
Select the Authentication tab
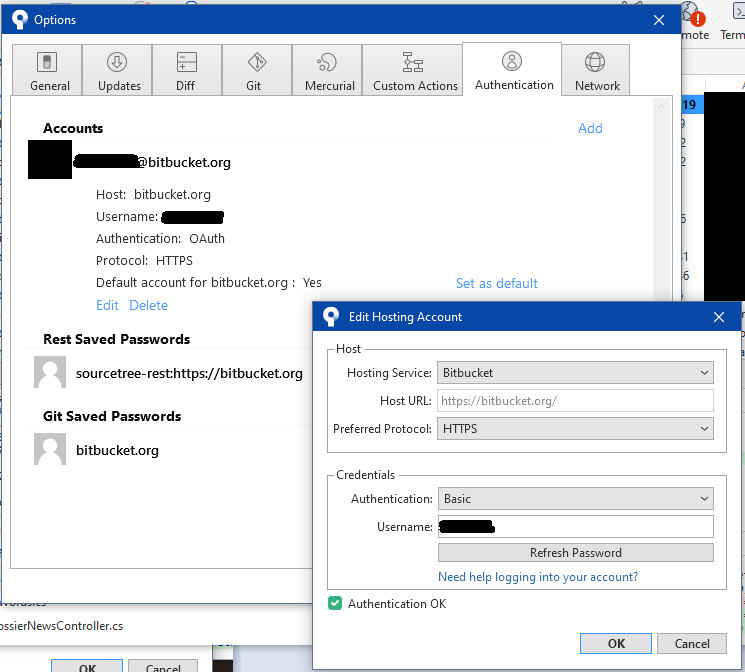pos(512,69)
